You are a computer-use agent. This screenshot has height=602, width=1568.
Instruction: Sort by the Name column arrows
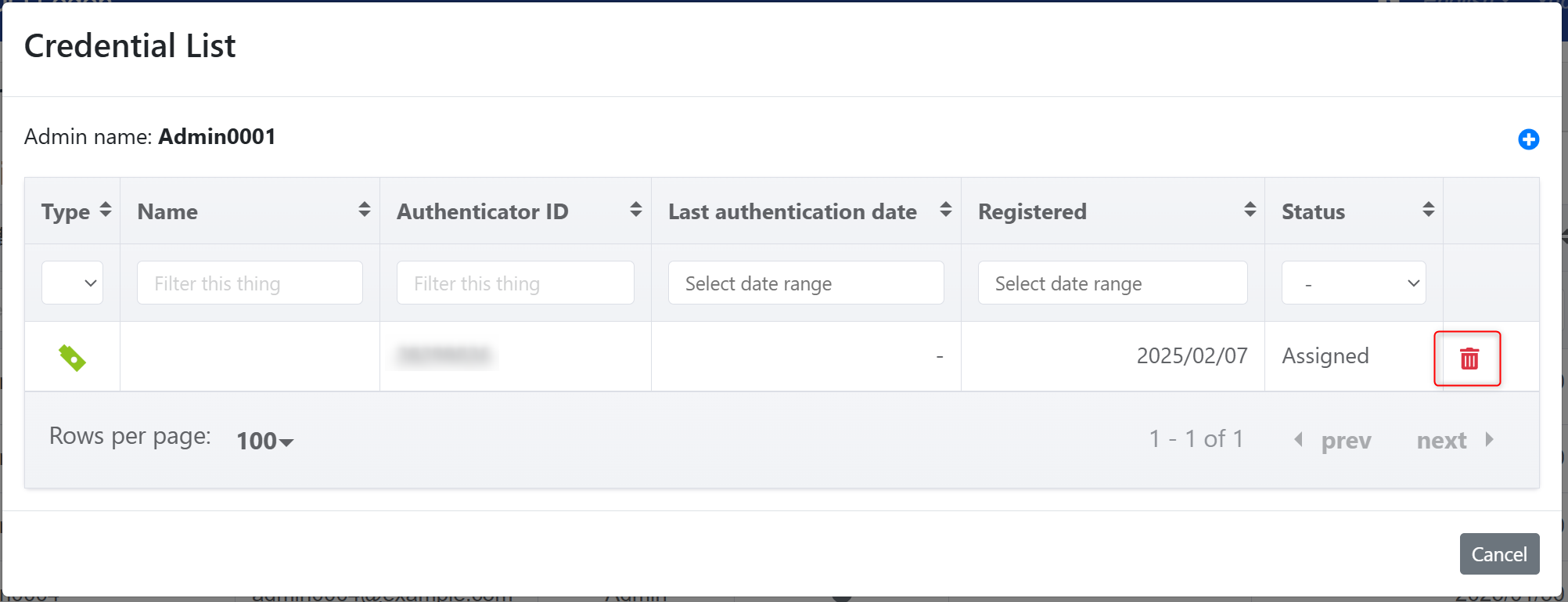(365, 210)
